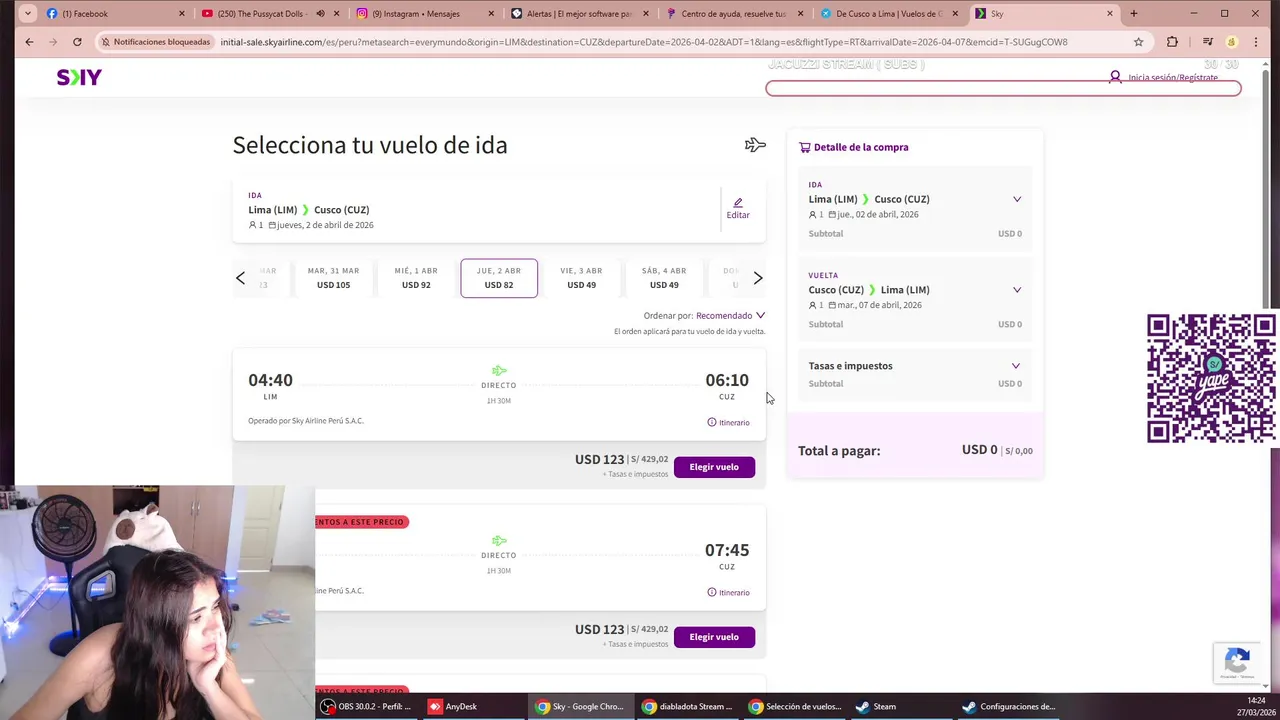Choose the 04:40 flight with Elegir vuelo

[714, 467]
